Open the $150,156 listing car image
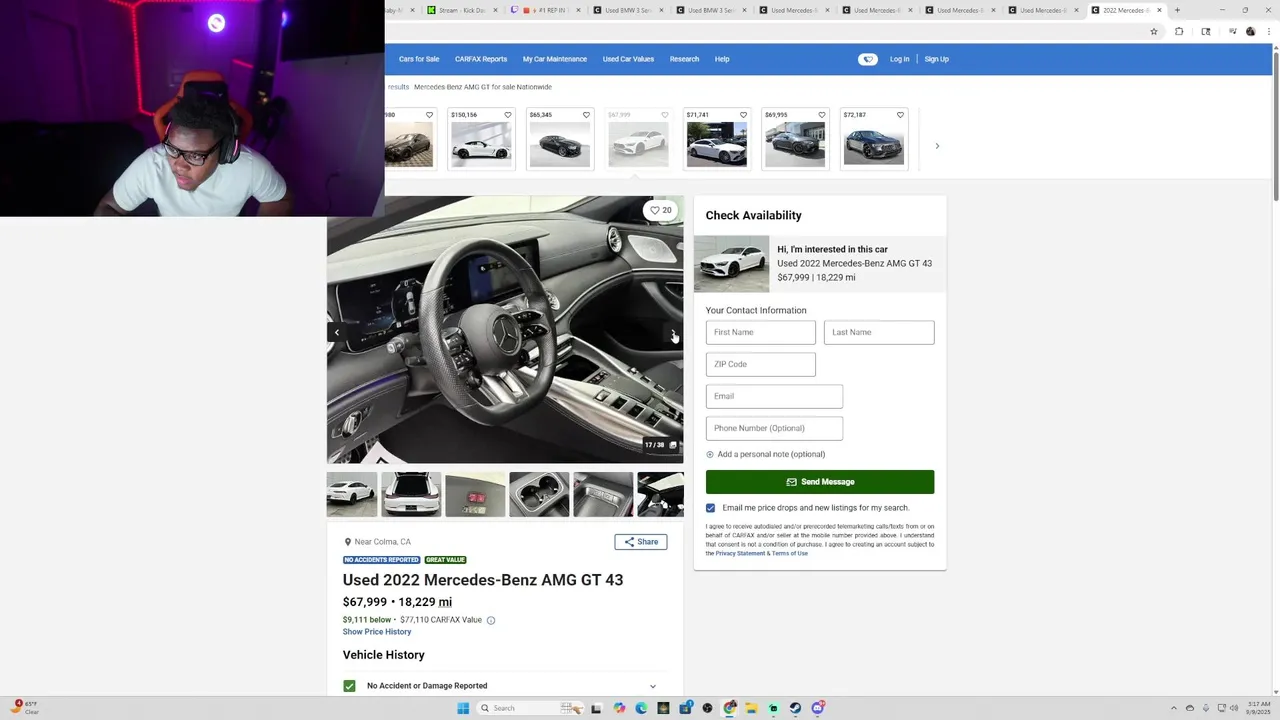 coord(481,144)
